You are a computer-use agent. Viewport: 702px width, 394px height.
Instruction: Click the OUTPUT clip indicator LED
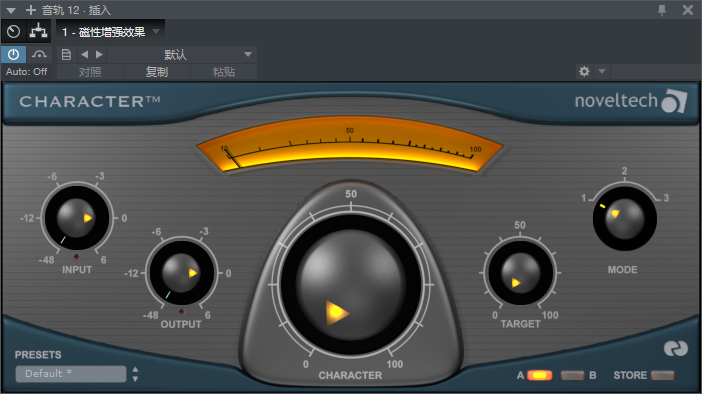(181, 312)
